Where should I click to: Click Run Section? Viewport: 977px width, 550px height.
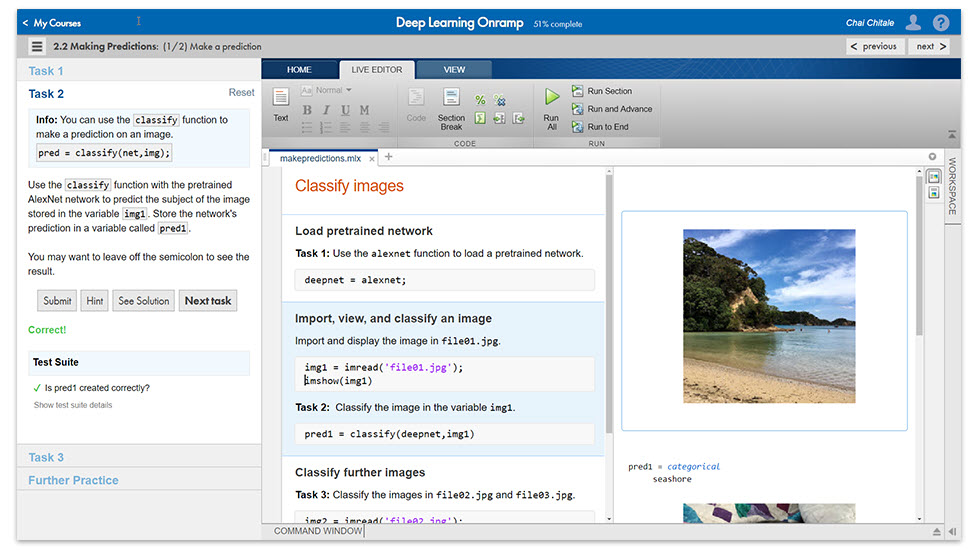click(602, 91)
